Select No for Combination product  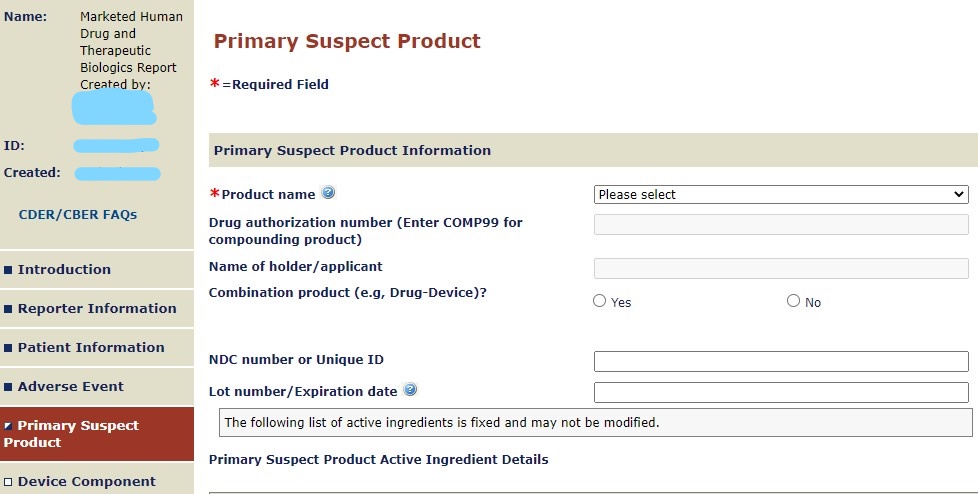pos(794,301)
